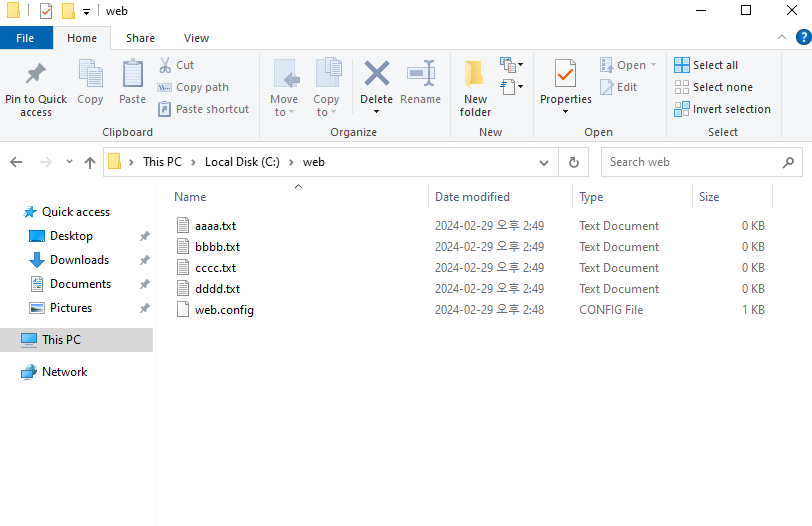Click Paste shortcut option
This screenshot has height=526, width=812.
tap(204, 109)
